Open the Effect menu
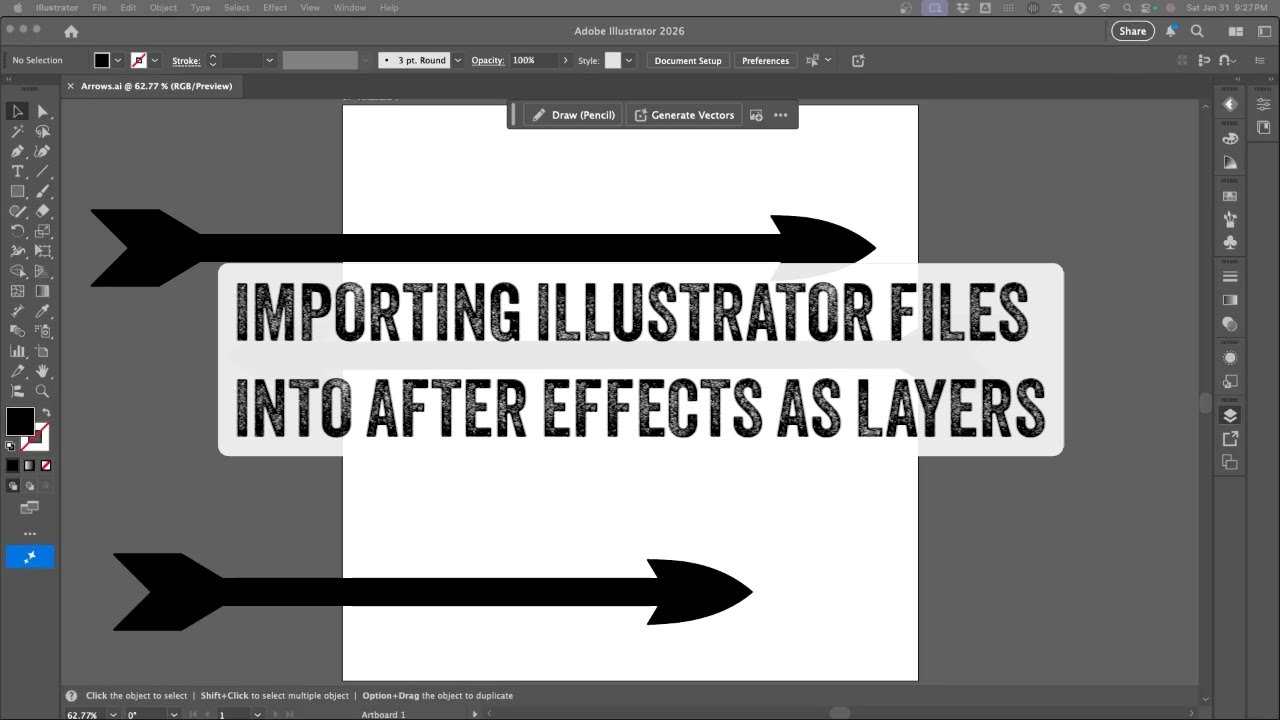 pyautogui.click(x=275, y=7)
